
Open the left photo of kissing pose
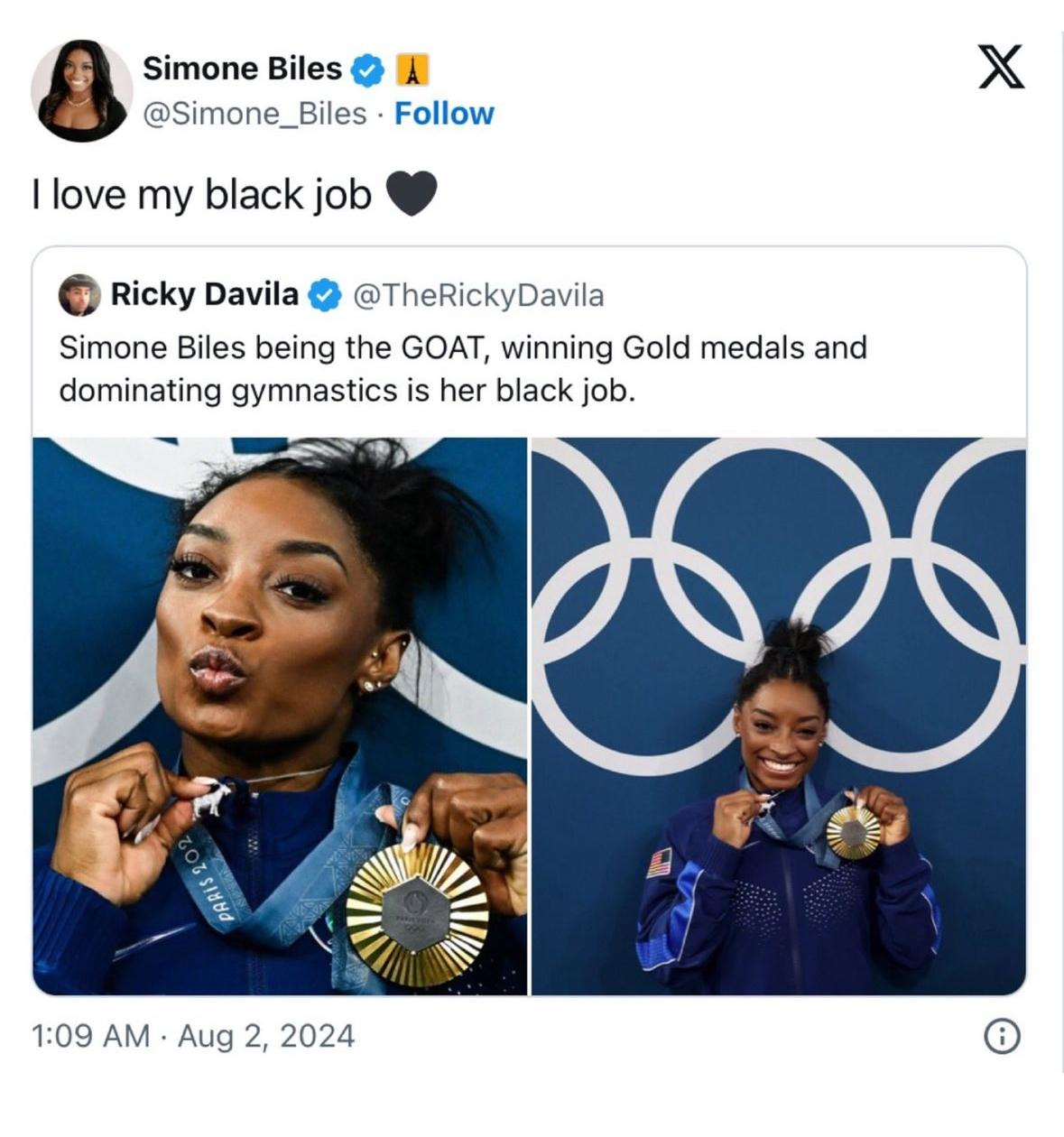pyautogui.click(x=280, y=716)
